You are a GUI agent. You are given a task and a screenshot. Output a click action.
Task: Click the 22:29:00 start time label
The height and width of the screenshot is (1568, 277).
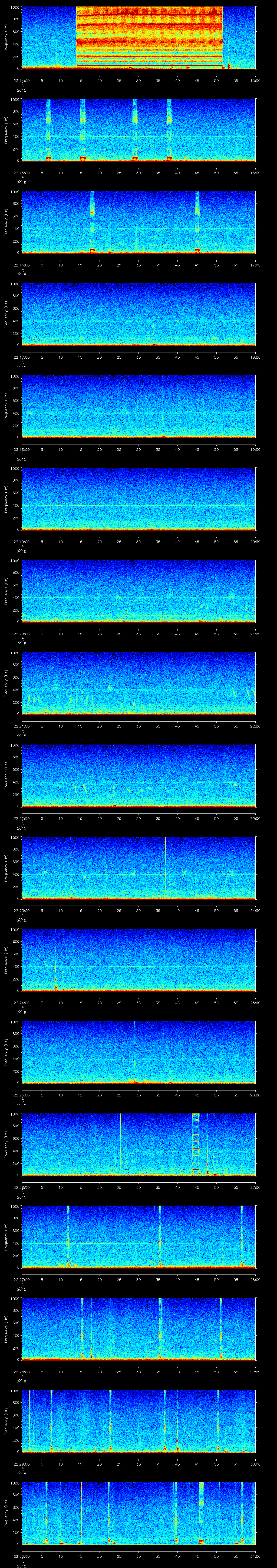click(21, 1464)
